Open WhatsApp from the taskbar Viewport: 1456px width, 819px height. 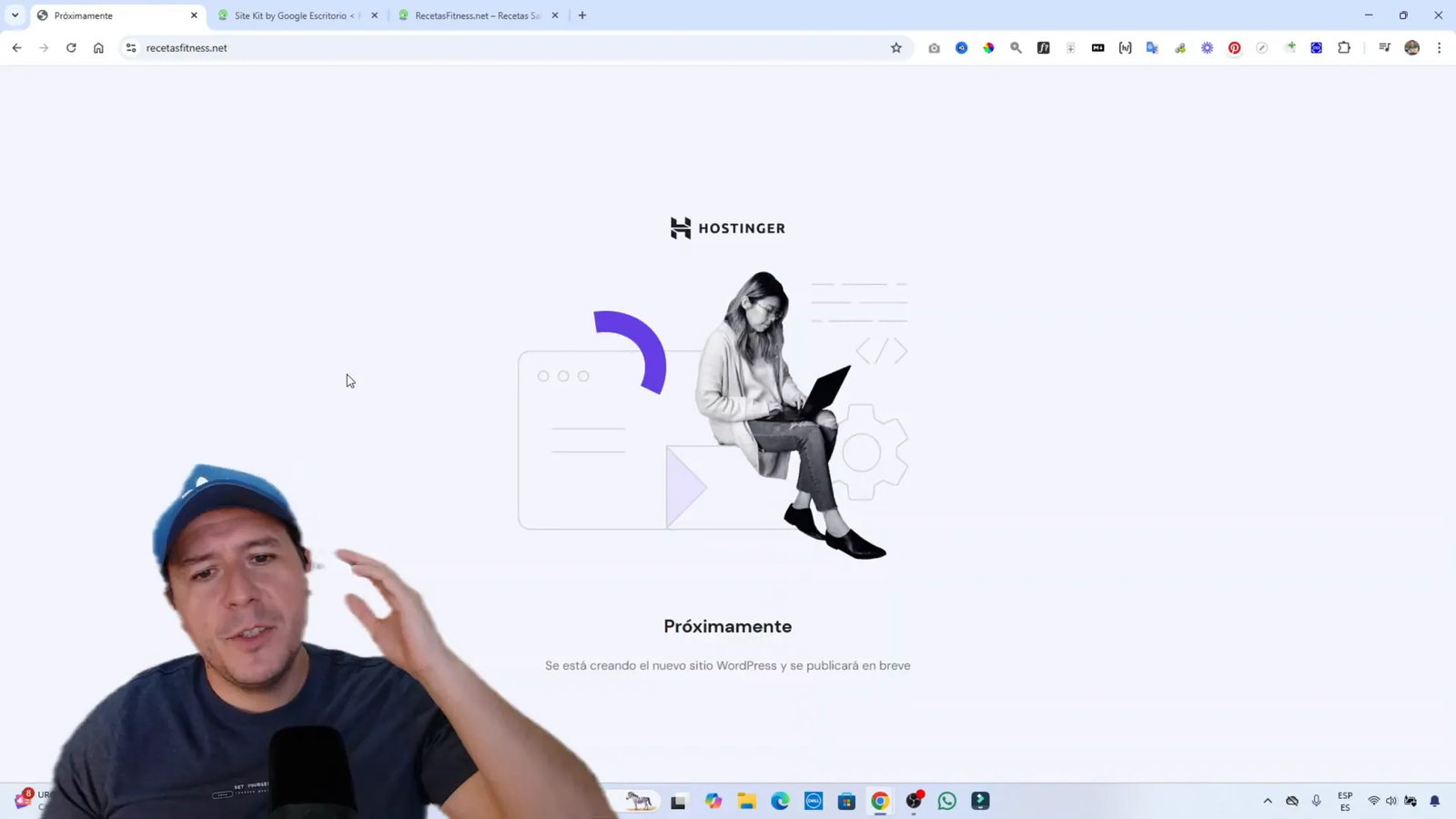pyautogui.click(x=945, y=801)
